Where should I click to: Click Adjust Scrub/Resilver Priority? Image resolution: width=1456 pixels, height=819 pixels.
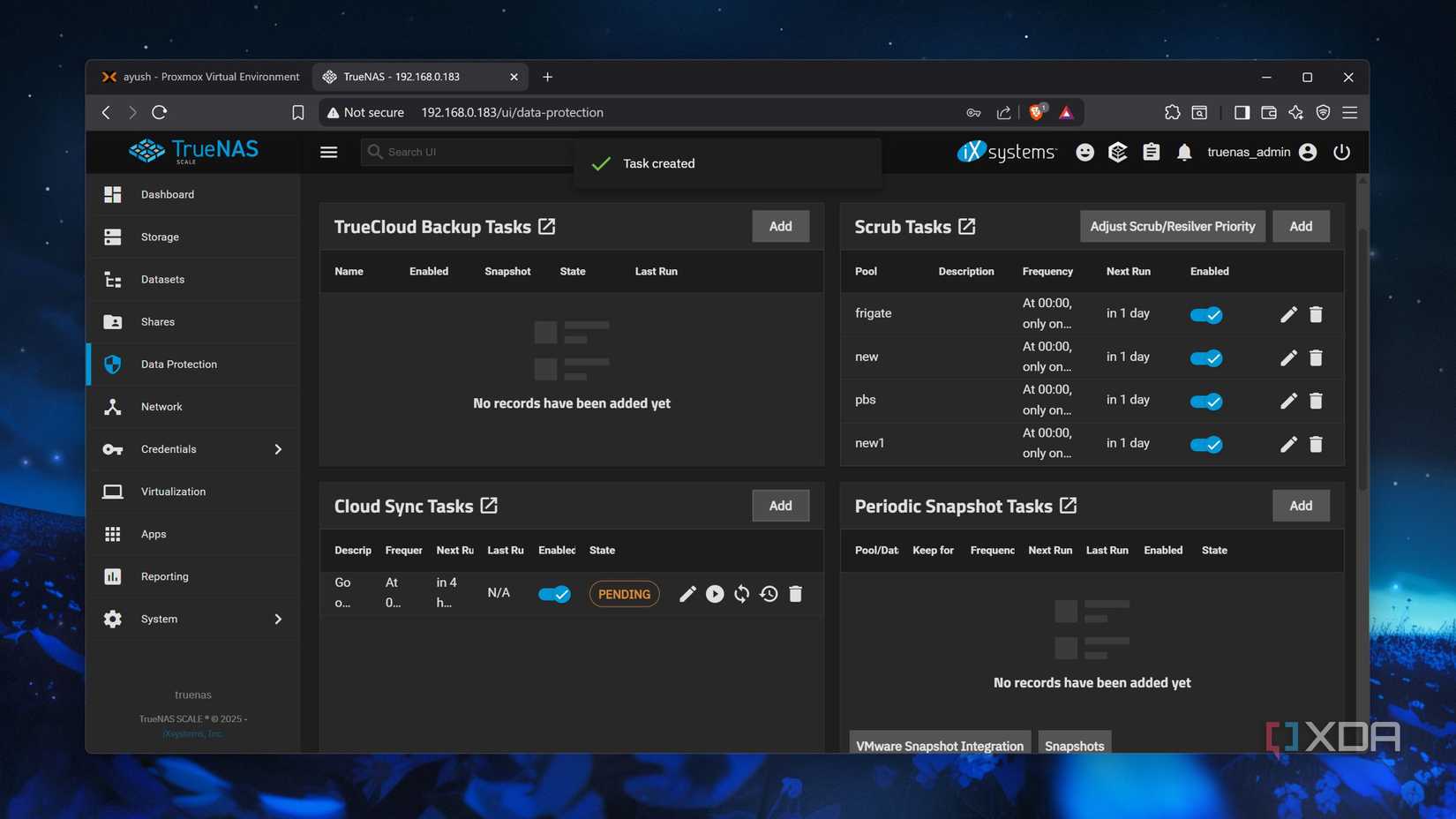tap(1172, 226)
